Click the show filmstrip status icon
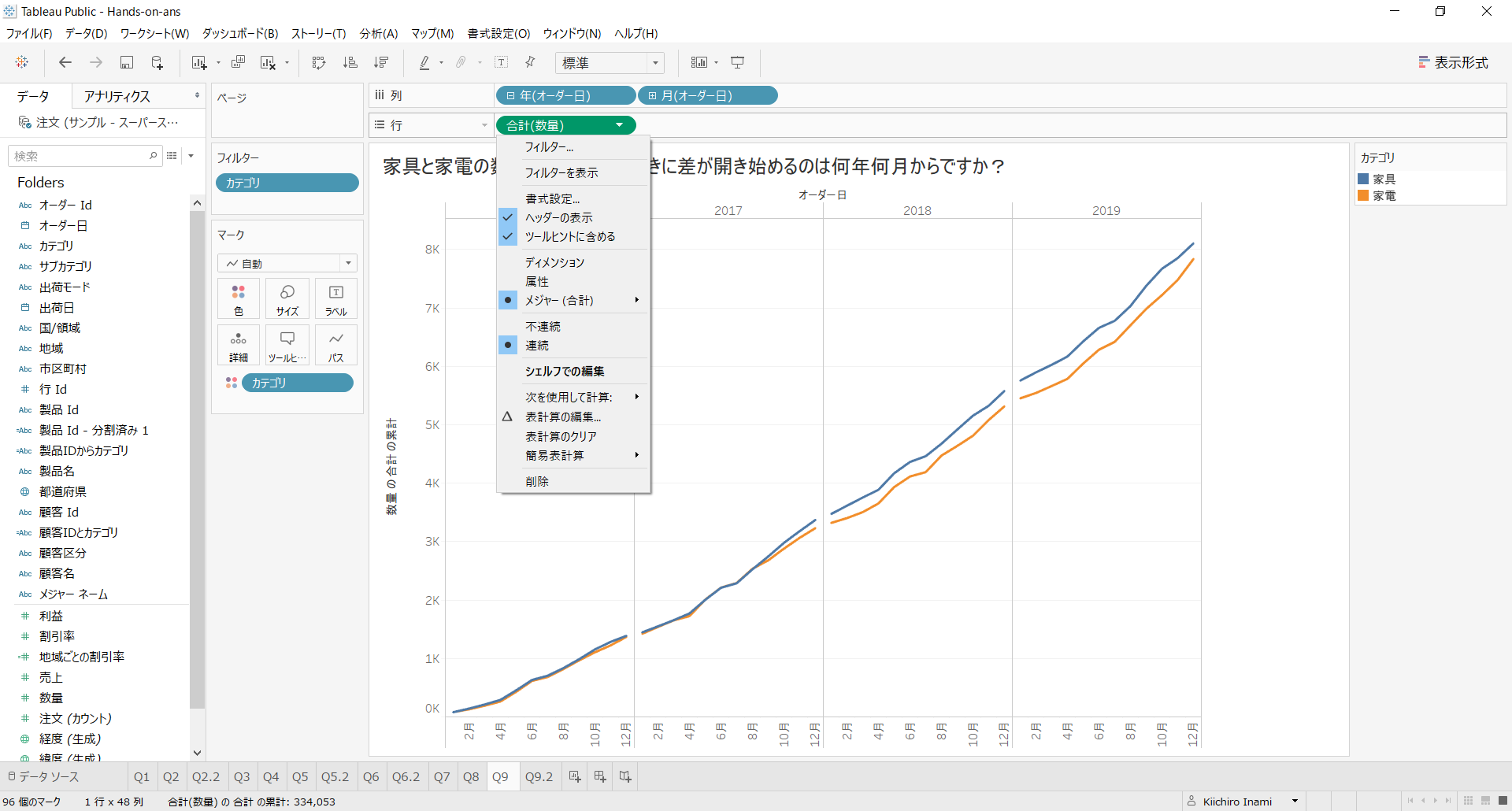The image size is (1512, 811). [x=1485, y=801]
